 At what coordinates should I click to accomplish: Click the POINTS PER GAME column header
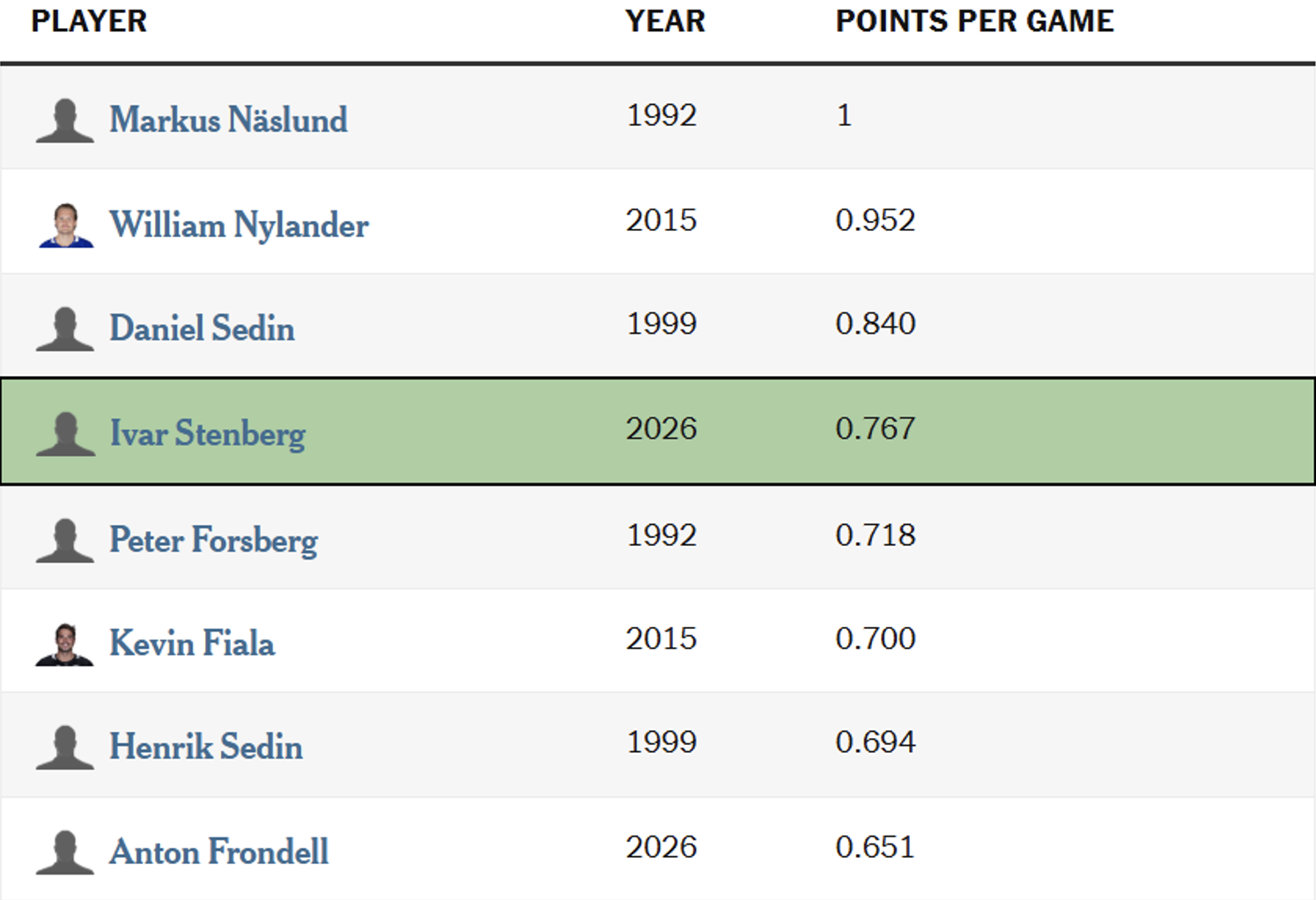(974, 21)
